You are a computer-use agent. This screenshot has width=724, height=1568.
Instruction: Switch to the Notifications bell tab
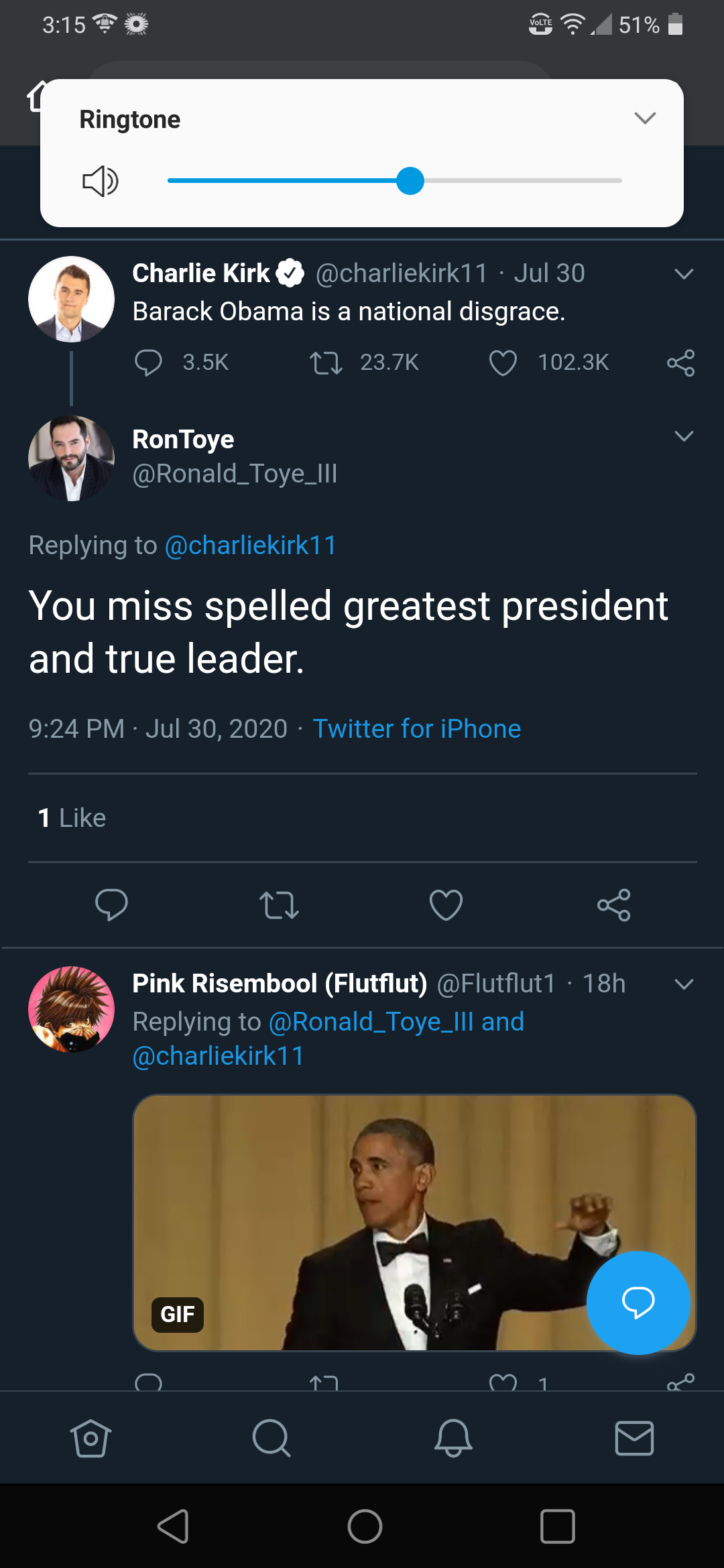(453, 1438)
